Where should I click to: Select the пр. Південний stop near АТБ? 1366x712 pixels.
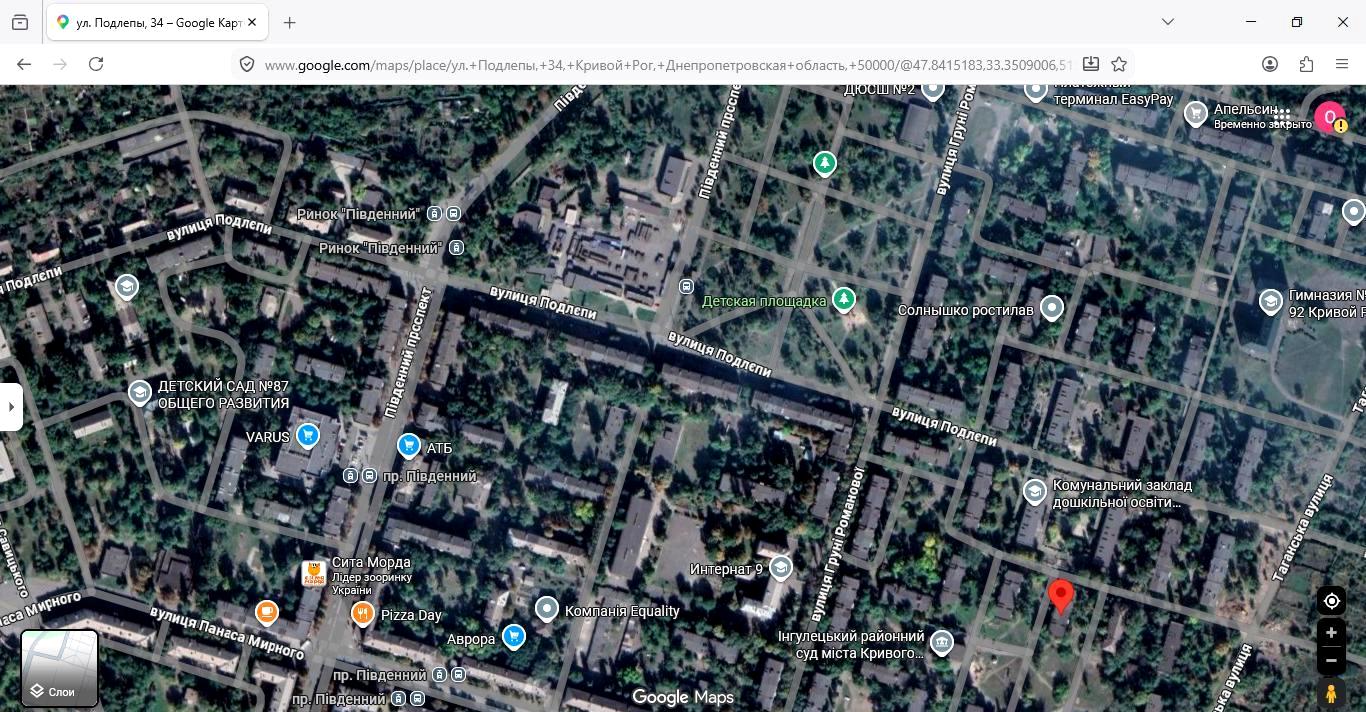point(430,476)
